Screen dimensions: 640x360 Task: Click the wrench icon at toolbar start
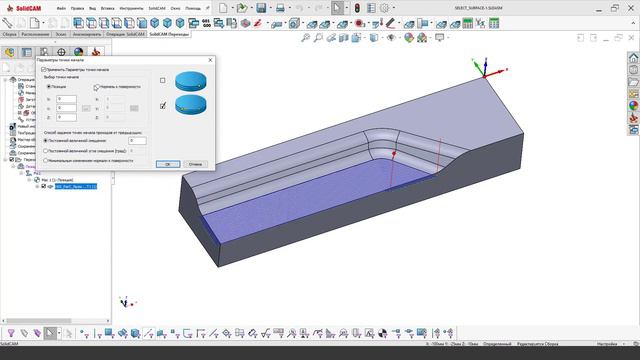coord(7,23)
